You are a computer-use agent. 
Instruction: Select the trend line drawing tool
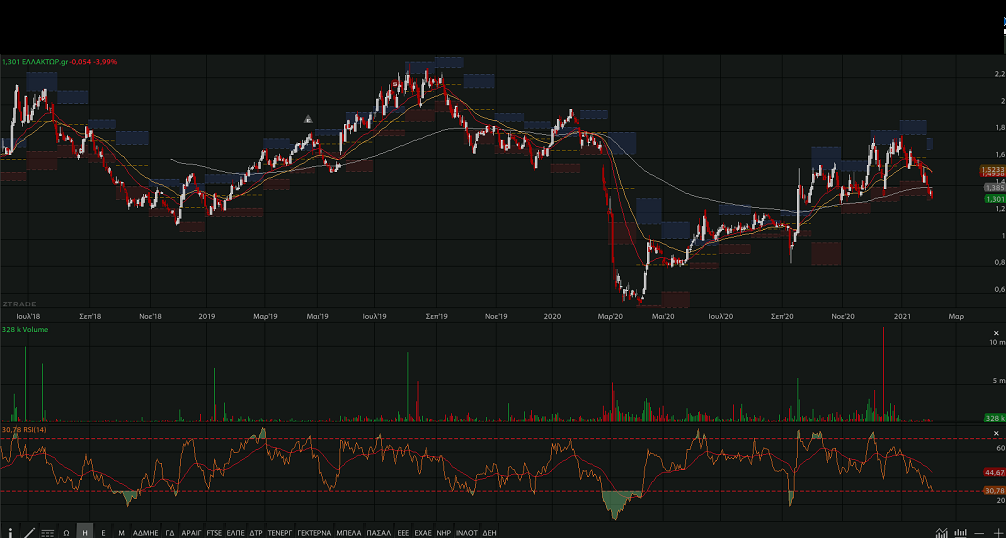click(x=29, y=532)
